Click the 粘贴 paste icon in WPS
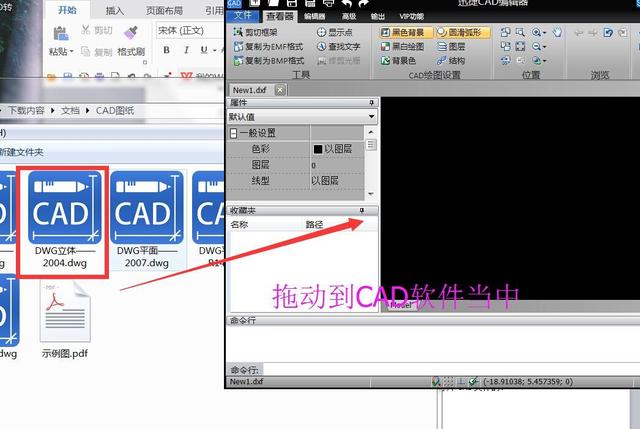 [x=61, y=33]
